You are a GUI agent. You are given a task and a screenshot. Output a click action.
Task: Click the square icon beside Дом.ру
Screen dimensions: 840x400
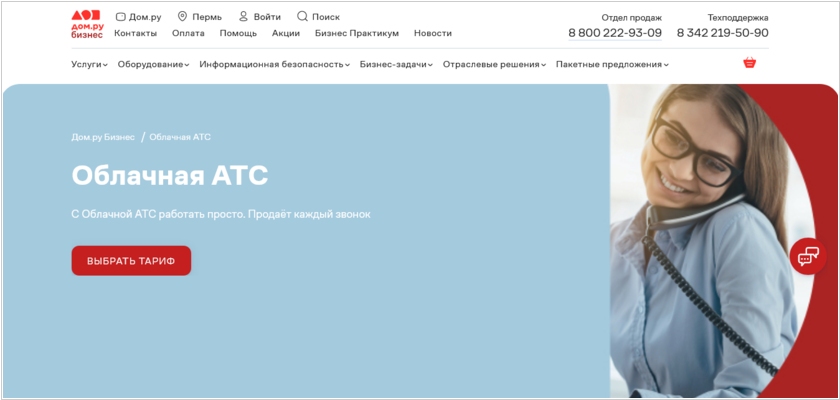point(121,17)
